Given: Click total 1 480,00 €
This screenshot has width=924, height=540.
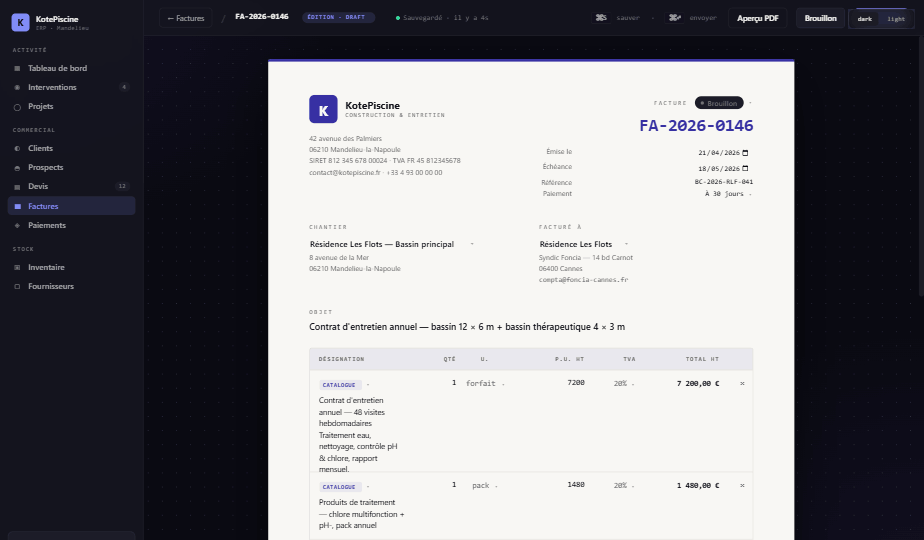Looking at the screenshot, I should point(698,486).
